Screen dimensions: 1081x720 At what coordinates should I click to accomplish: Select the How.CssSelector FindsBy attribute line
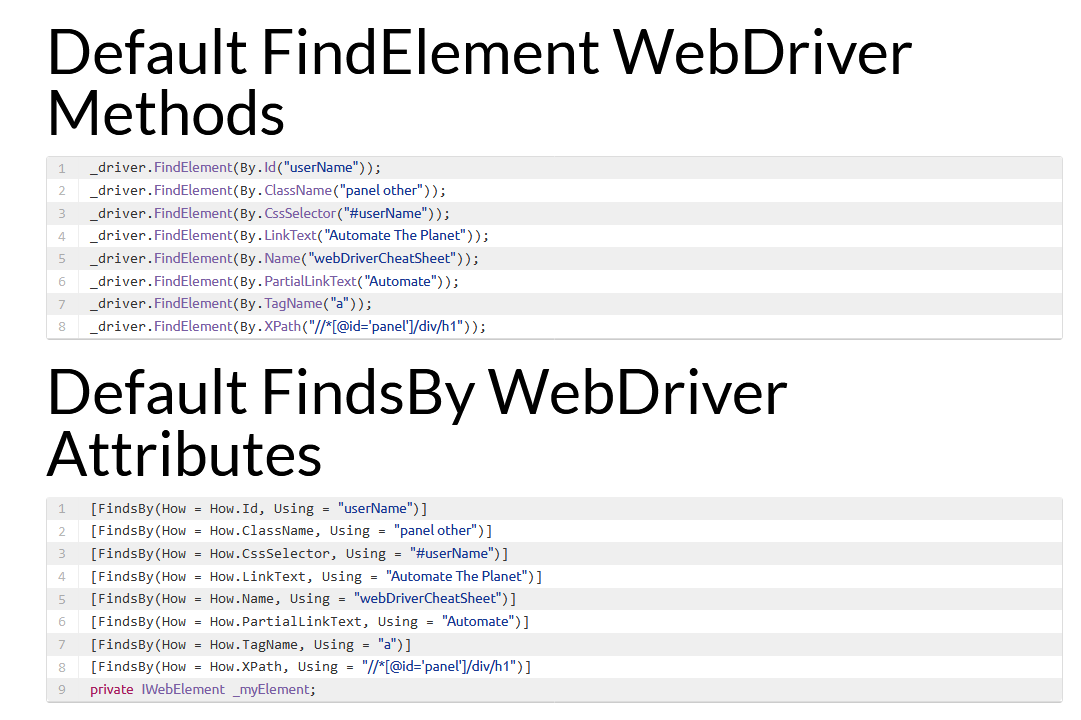(x=299, y=553)
